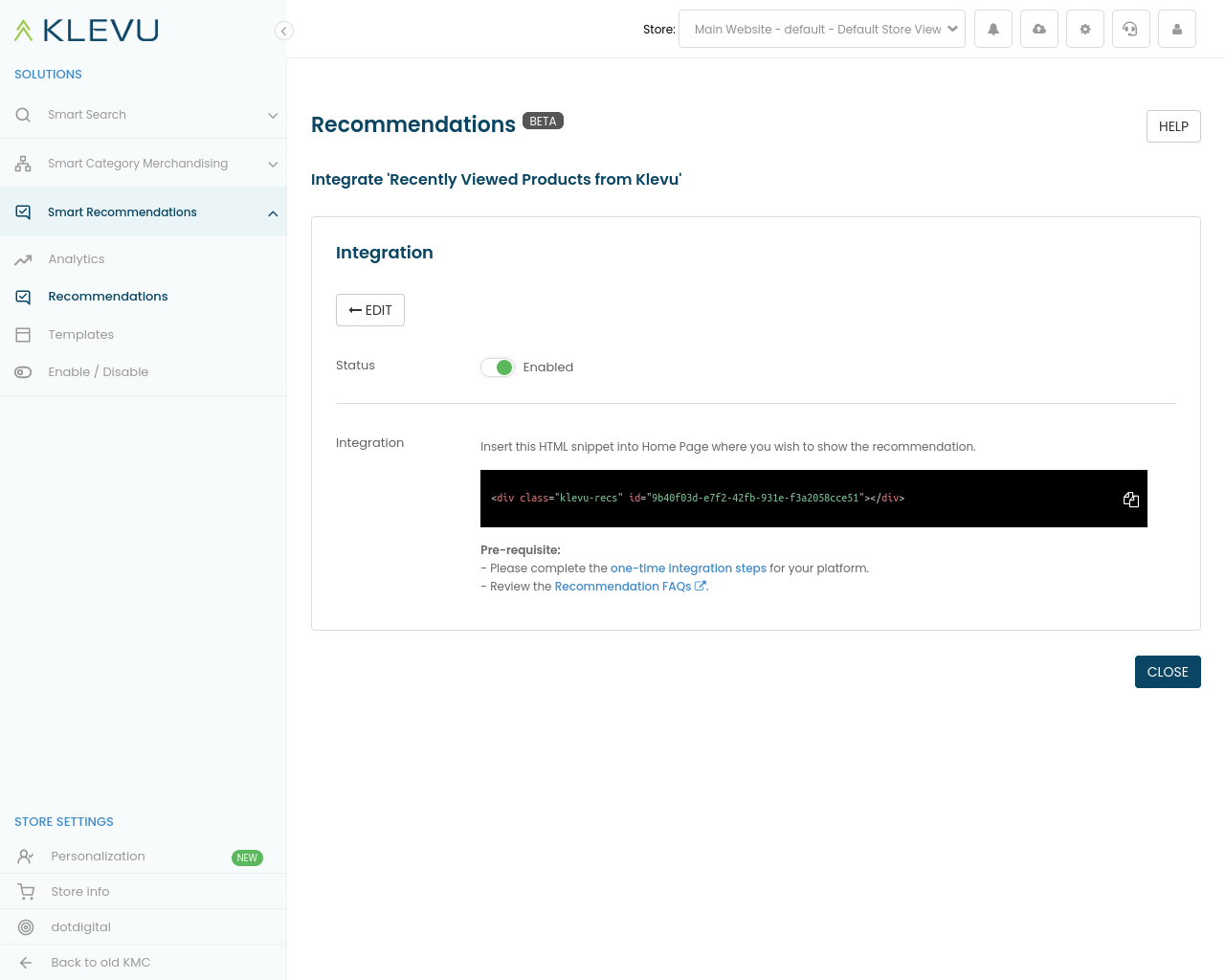Expand Smart Category Merchandising section

click(x=143, y=164)
